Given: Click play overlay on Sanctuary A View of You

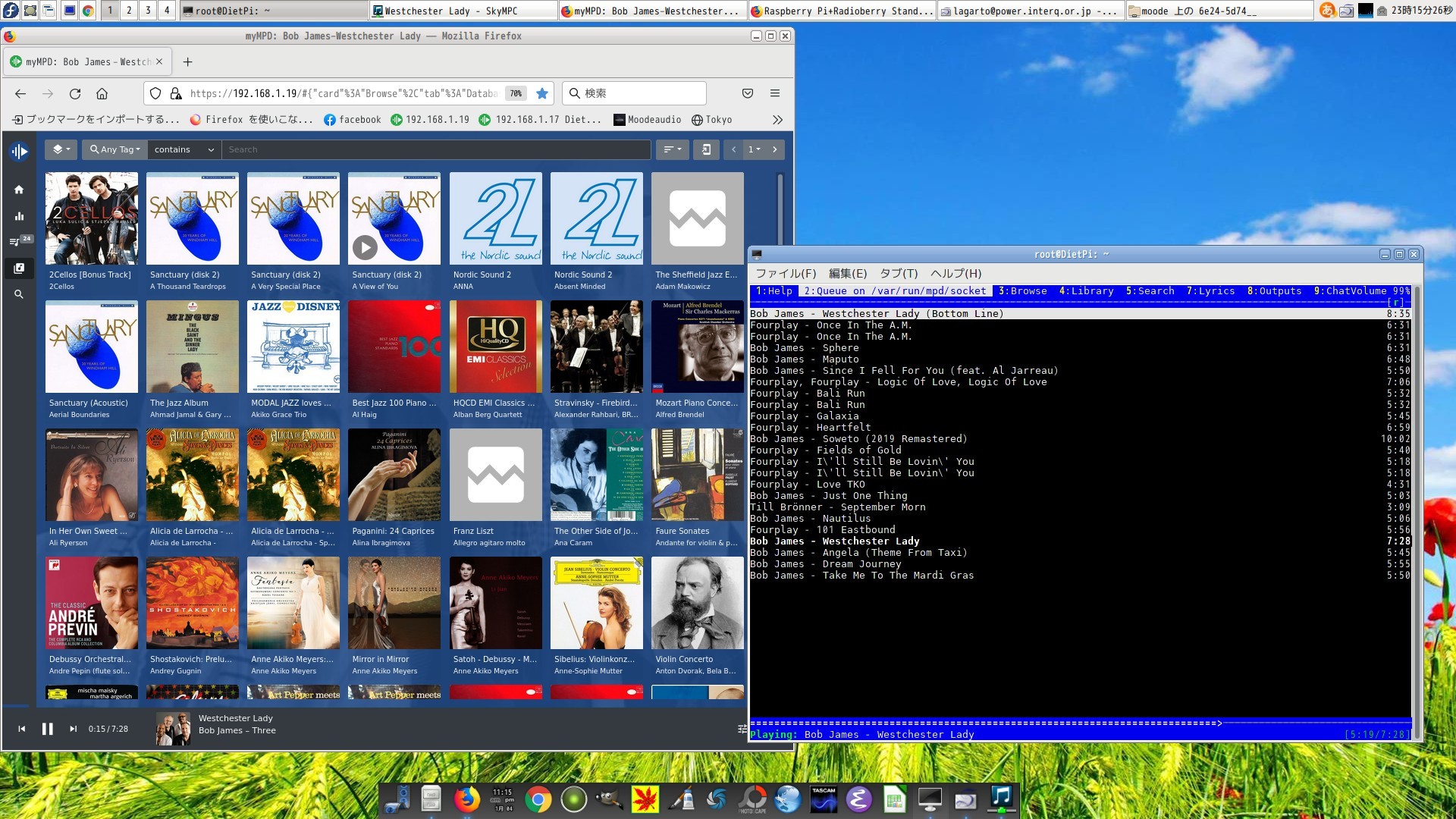Looking at the screenshot, I should (365, 246).
